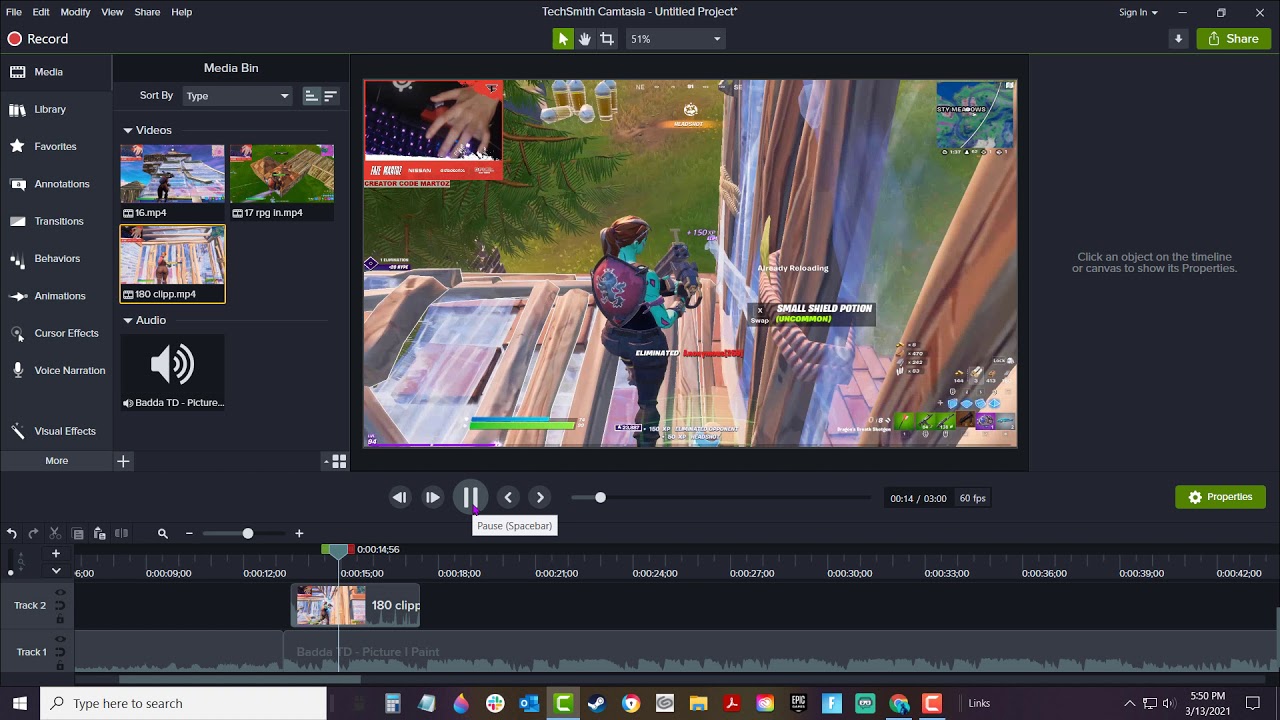Redo the last action
Image resolution: width=1280 pixels, height=720 pixels.
(33, 534)
